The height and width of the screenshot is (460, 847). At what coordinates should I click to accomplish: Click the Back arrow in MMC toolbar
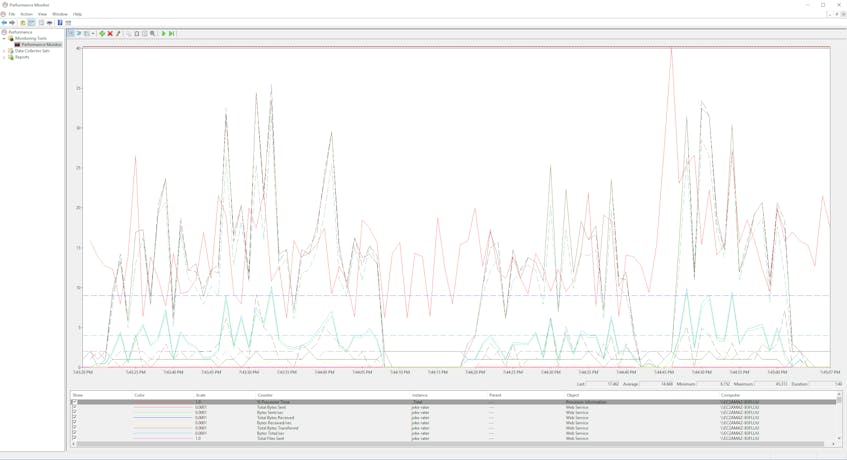pyautogui.click(x=4, y=23)
